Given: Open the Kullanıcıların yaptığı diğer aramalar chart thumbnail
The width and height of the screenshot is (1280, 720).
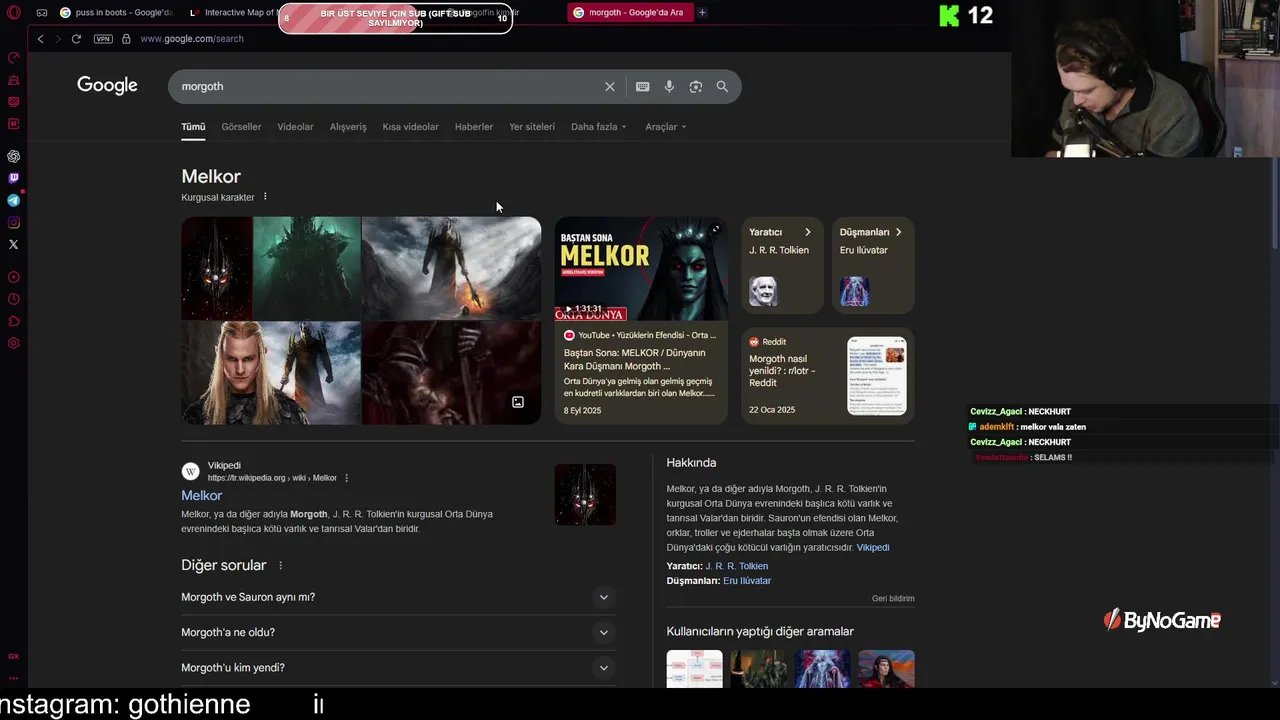Looking at the screenshot, I should 694,669.
